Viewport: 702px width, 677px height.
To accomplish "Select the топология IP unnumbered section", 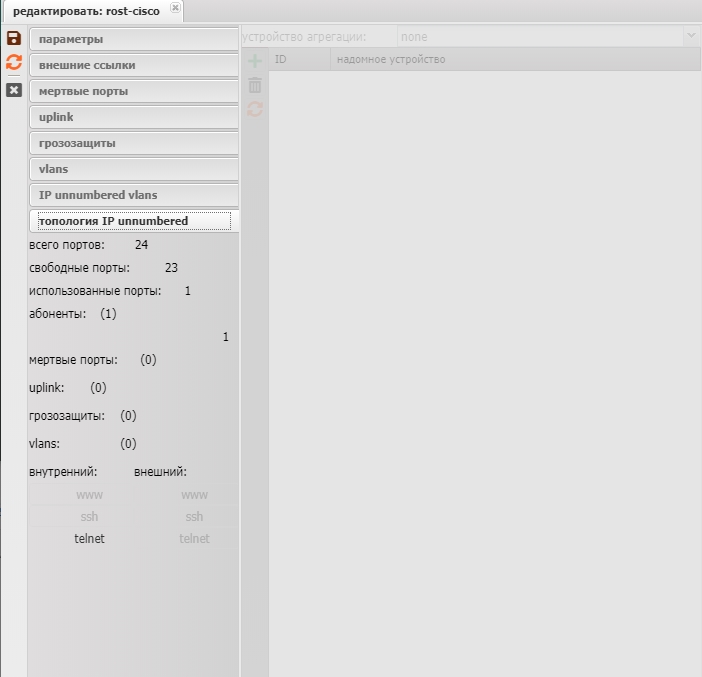I will point(134,221).
